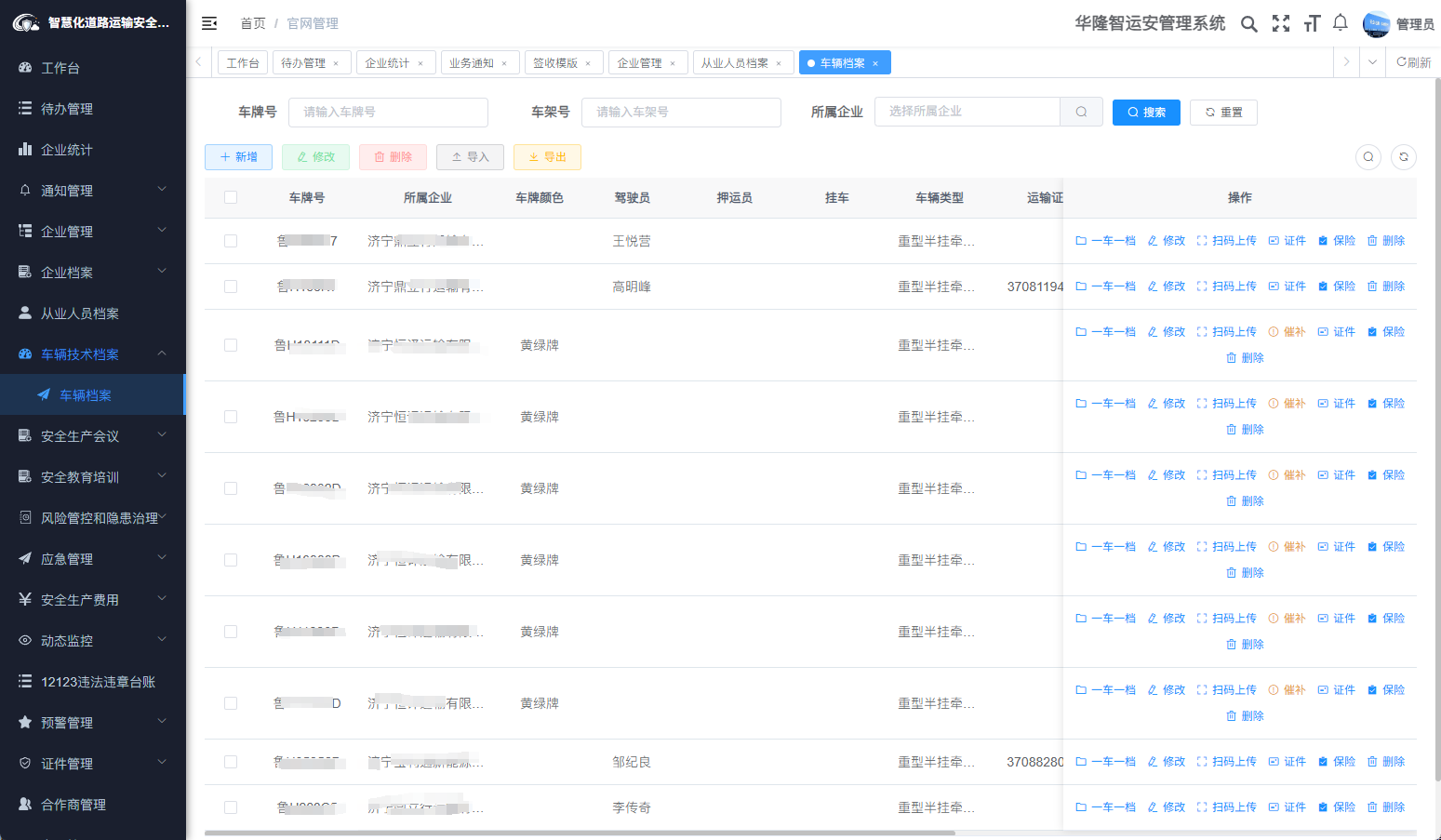Click the 车牌号 input field
Screen dimensions: 1441x840
[388, 113]
